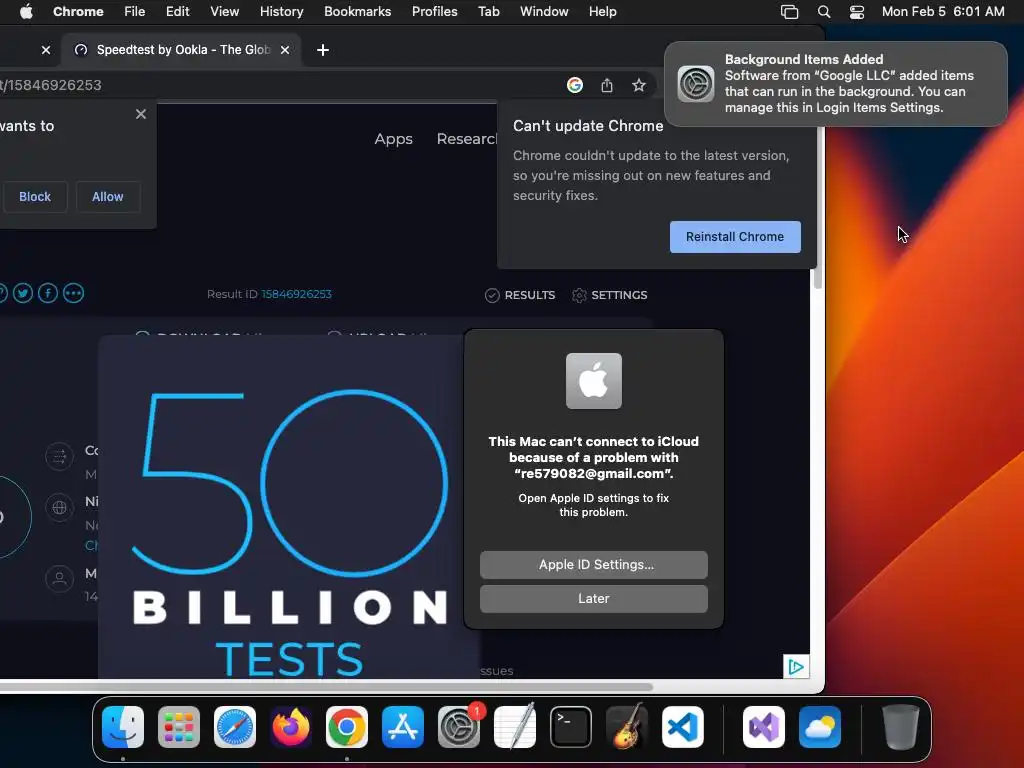Open the Window menu
Viewport: 1024px width, 768px height.
point(544,12)
